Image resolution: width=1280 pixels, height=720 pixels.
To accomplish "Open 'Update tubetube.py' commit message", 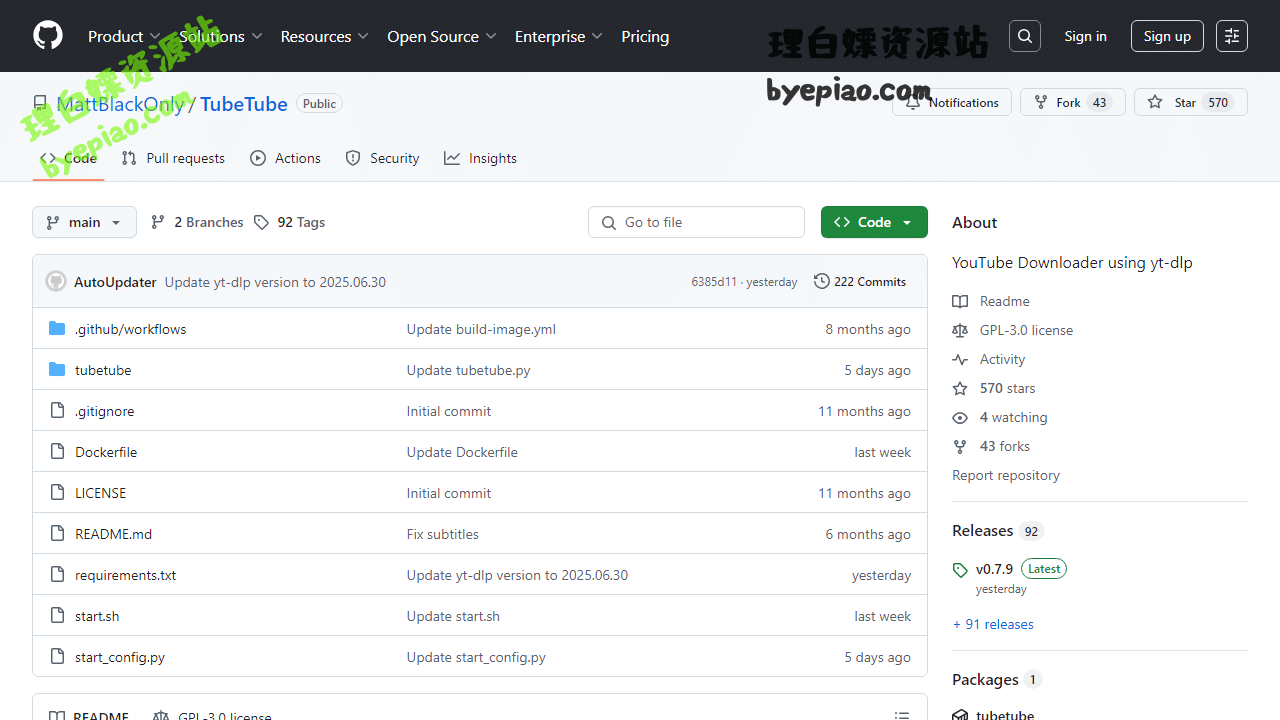I will [x=469, y=370].
